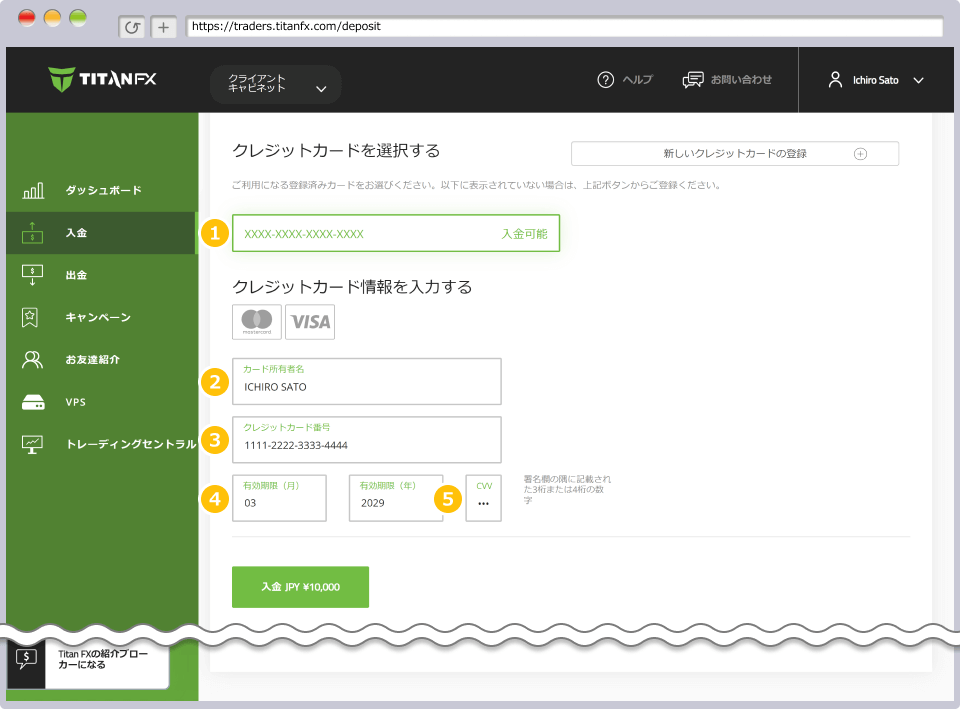Select the お友達紹介 people icon
Viewport: 960px width, 709px height.
coord(31,359)
